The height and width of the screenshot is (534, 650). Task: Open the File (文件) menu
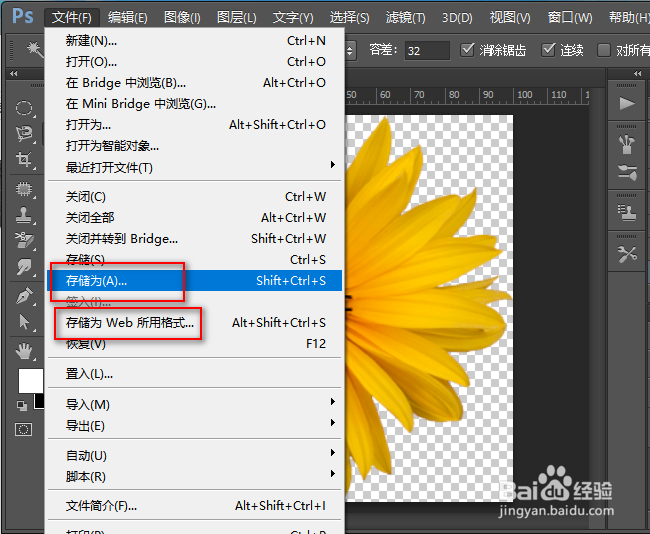[x=72, y=17]
